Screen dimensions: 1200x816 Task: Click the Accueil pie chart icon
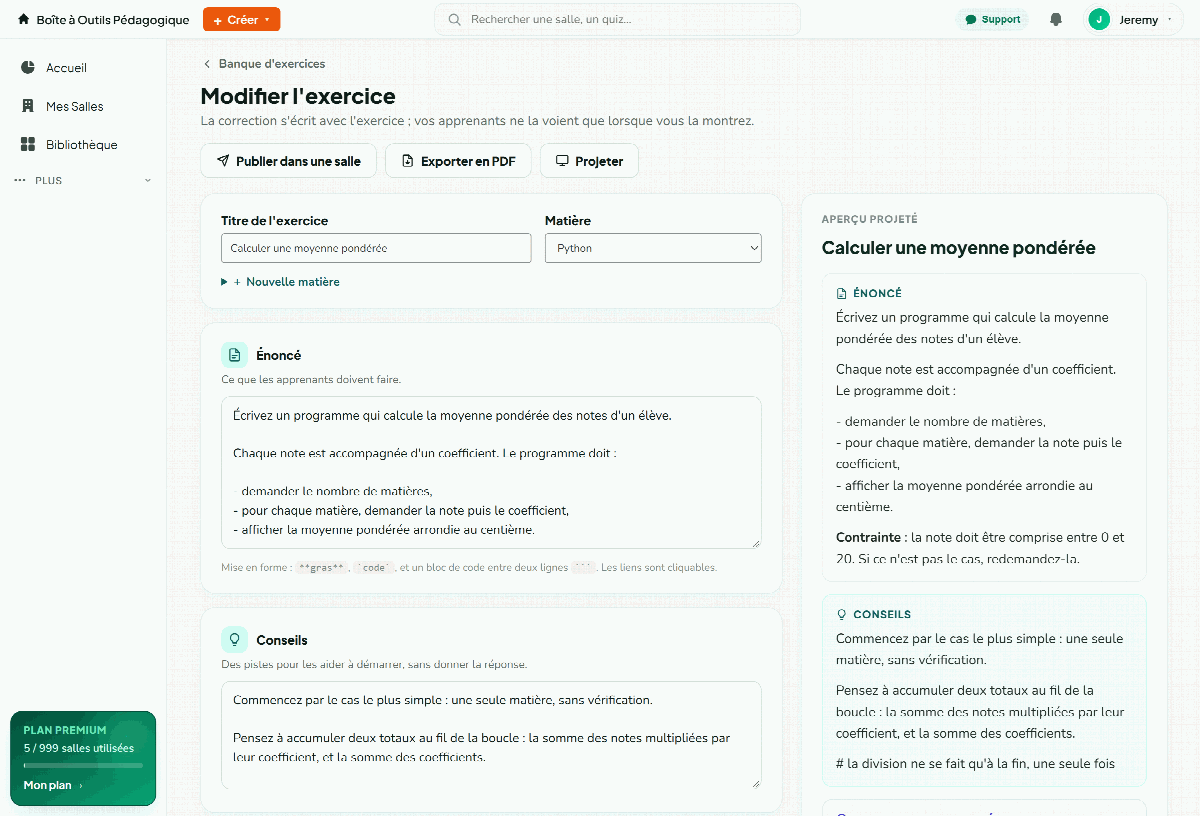pos(28,68)
